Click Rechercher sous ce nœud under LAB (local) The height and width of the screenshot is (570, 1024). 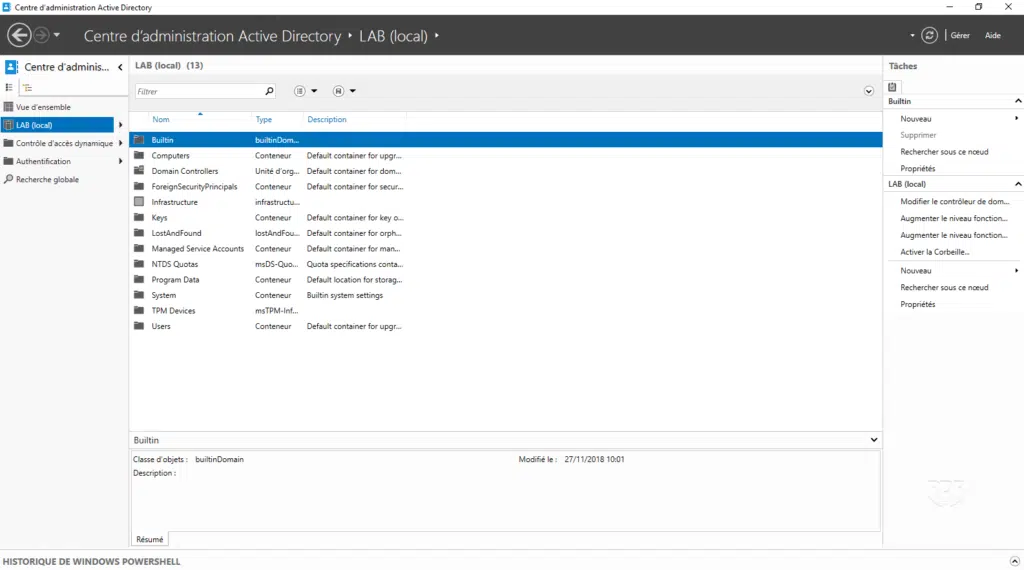(x=944, y=287)
